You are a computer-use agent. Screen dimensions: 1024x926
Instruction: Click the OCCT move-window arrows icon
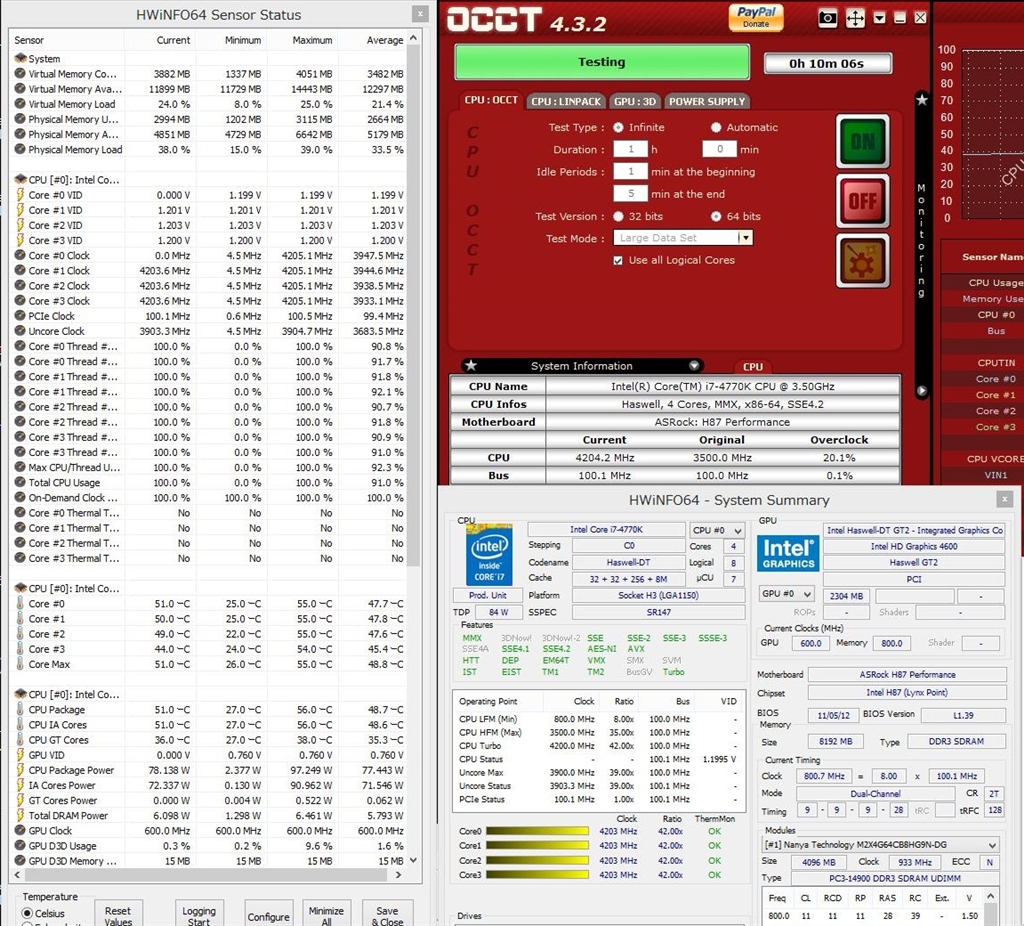pos(855,18)
